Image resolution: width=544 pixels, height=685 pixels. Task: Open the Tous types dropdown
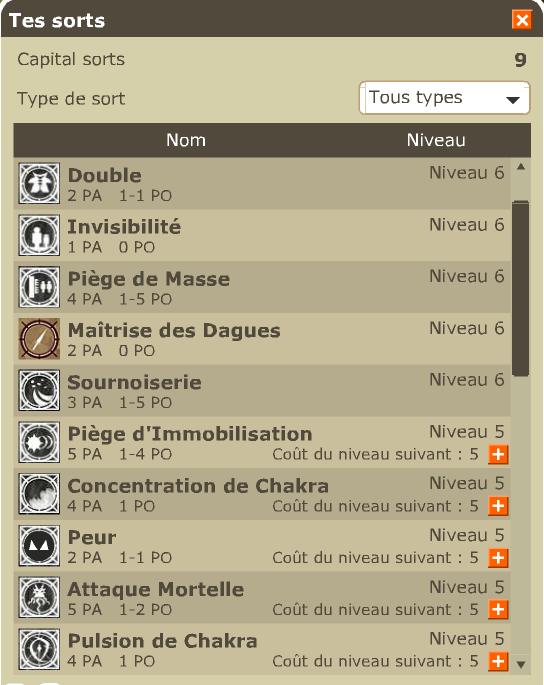click(x=444, y=98)
